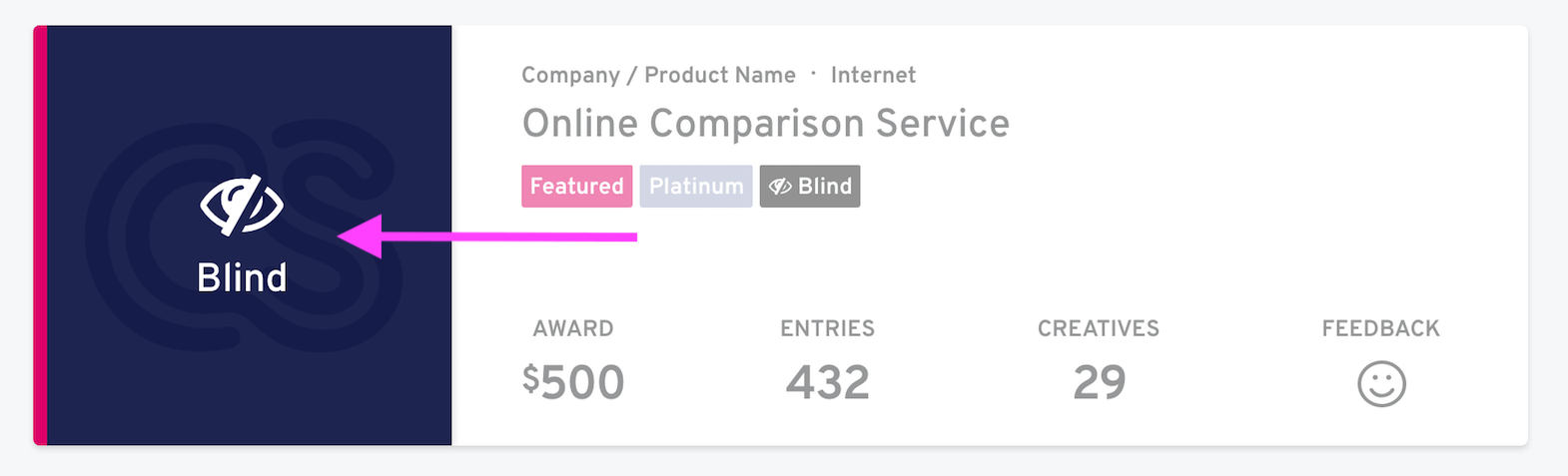Open the Online Comparison Service contest title

[765, 124]
